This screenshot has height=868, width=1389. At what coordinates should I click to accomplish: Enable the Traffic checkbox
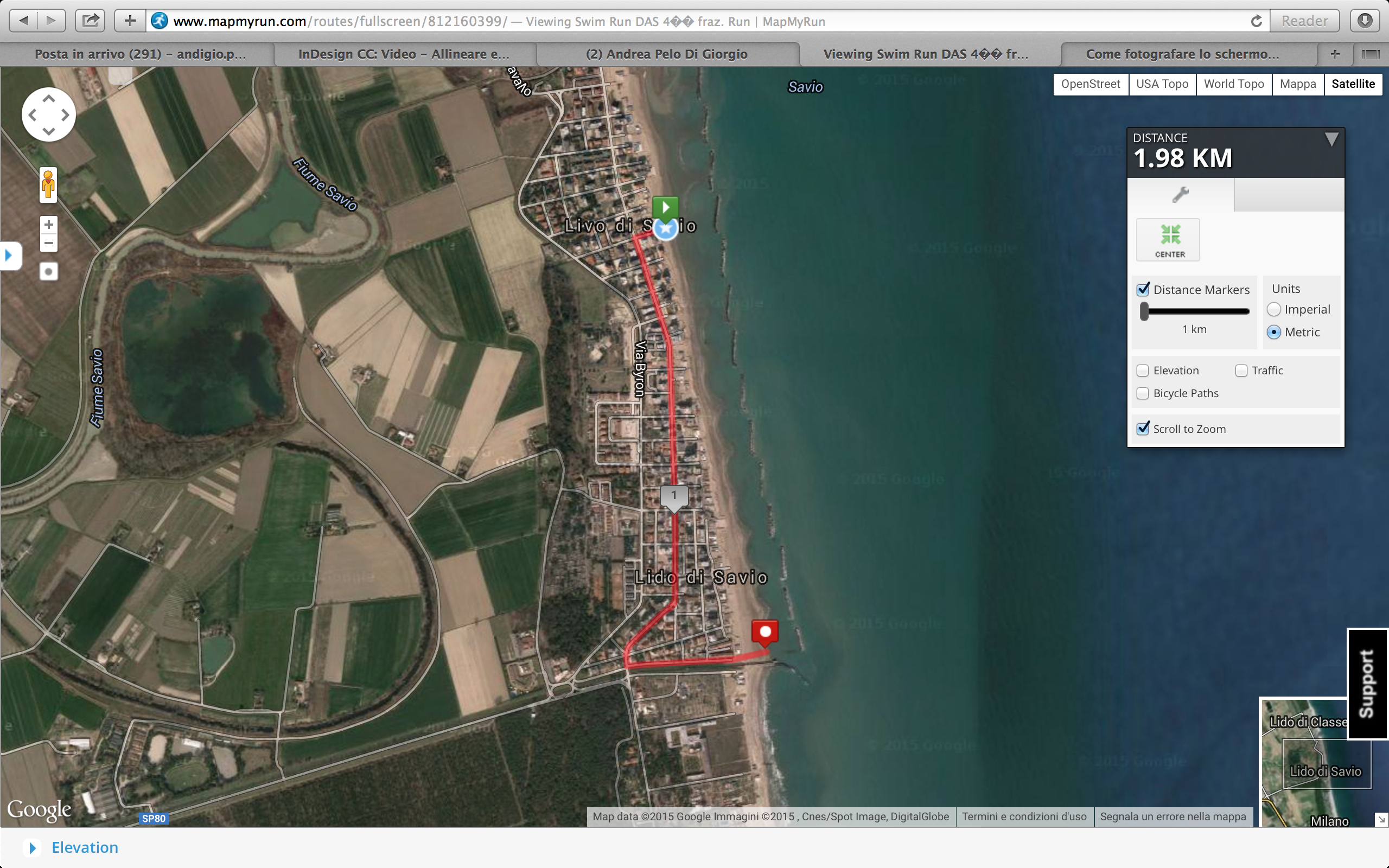1241,371
